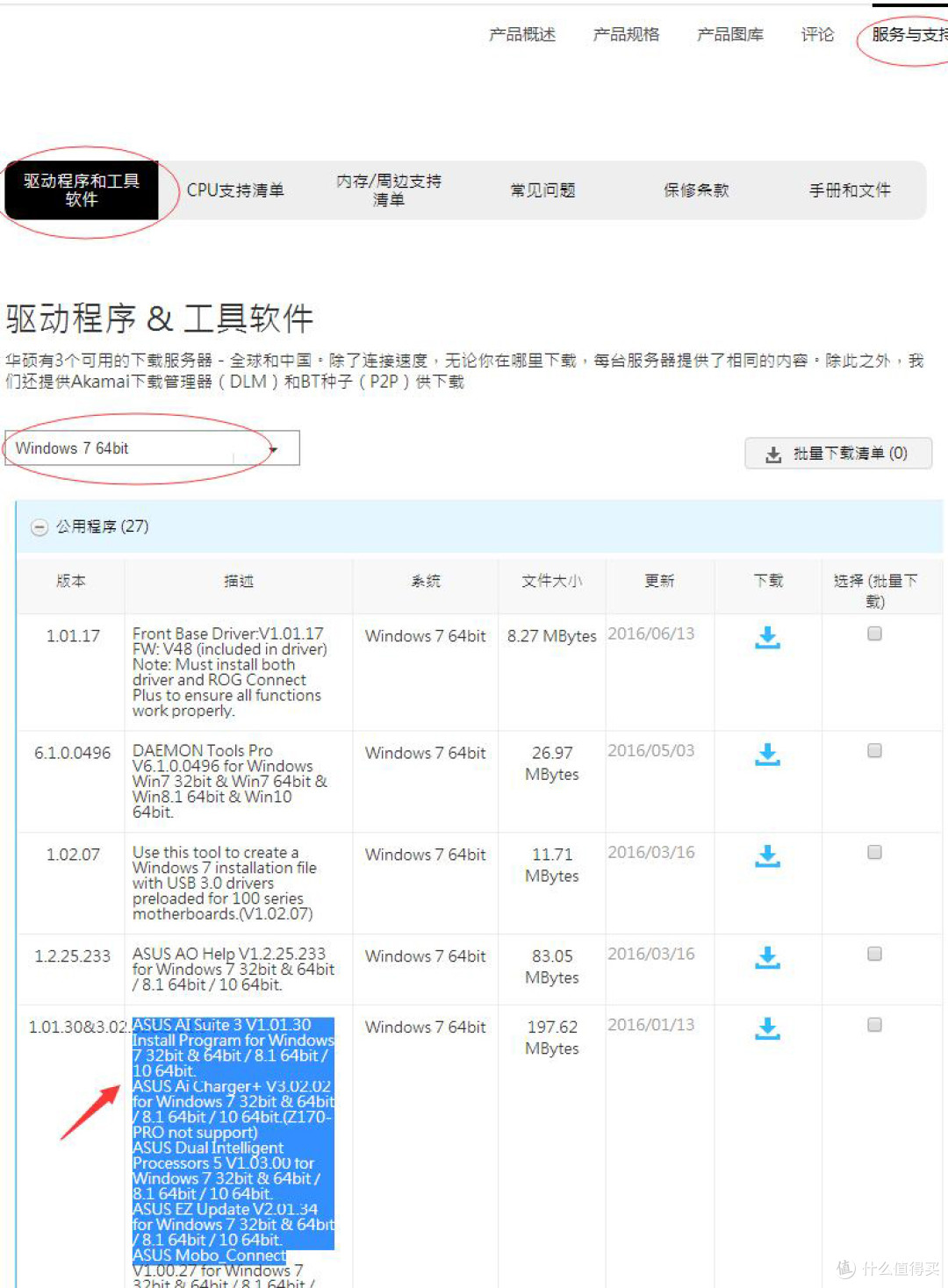
Task: Click the 批量下载清单 (0) button
Action: click(838, 454)
